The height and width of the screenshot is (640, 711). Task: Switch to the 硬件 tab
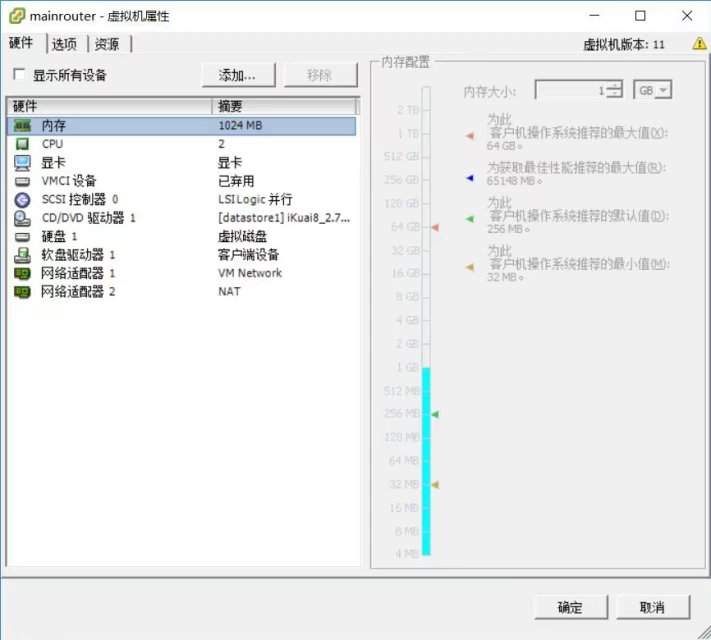pos(21,43)
